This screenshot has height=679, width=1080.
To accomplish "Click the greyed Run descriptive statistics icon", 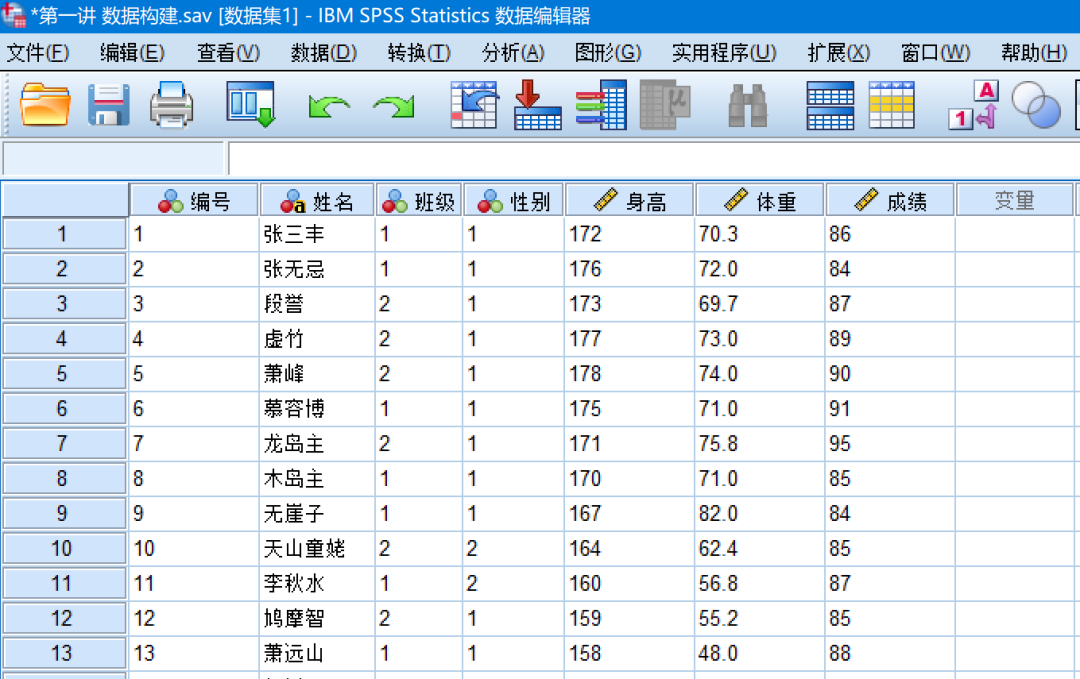I will (665, 105).
